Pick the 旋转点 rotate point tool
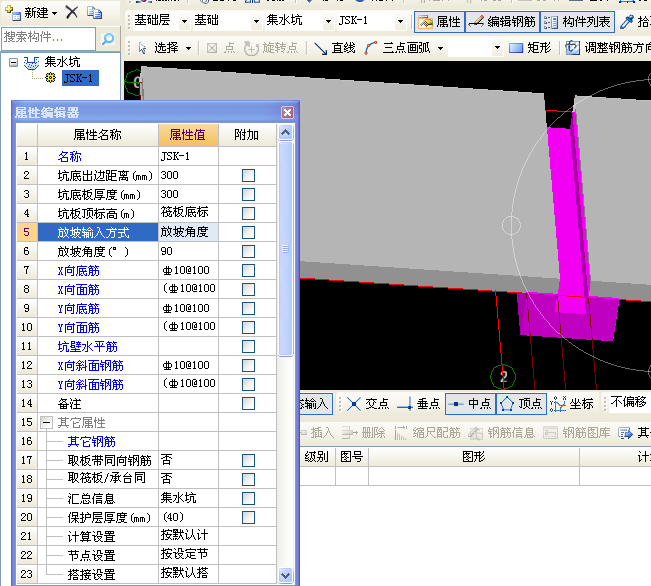The width and height of the screenshot is (651, 586). tap(271, 48)
